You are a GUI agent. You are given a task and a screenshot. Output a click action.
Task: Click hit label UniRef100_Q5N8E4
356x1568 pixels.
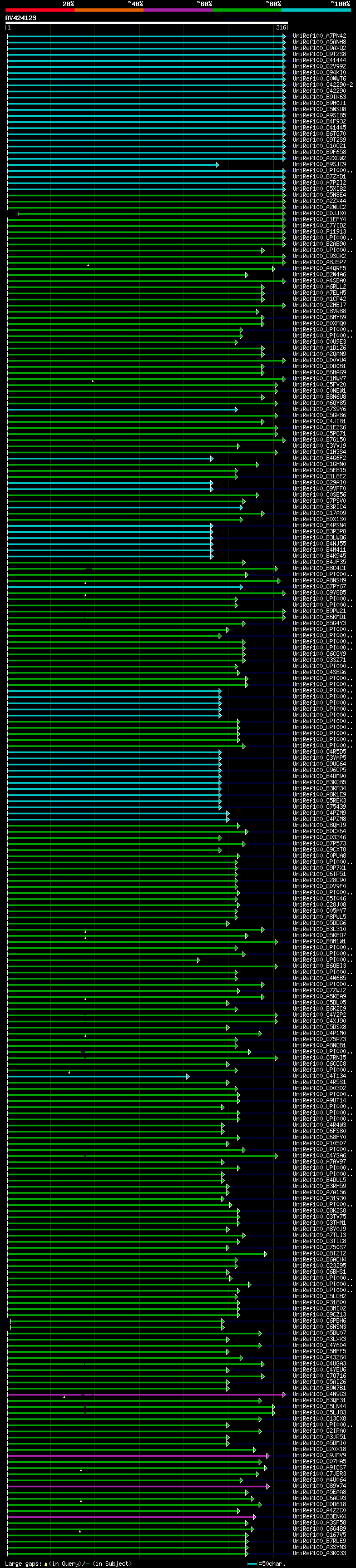(319, 195)
